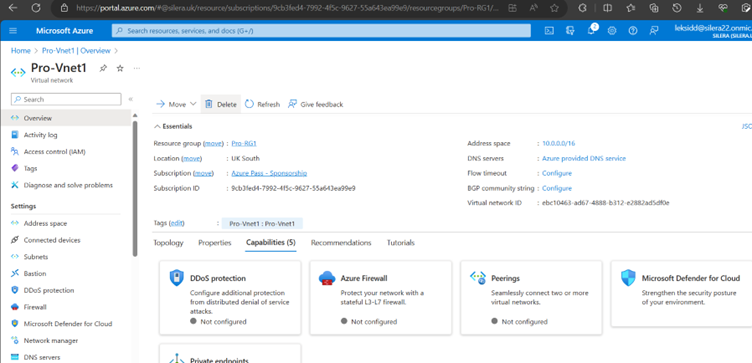
Task: Open the browser read aloud icon
Action: [534, 8]
